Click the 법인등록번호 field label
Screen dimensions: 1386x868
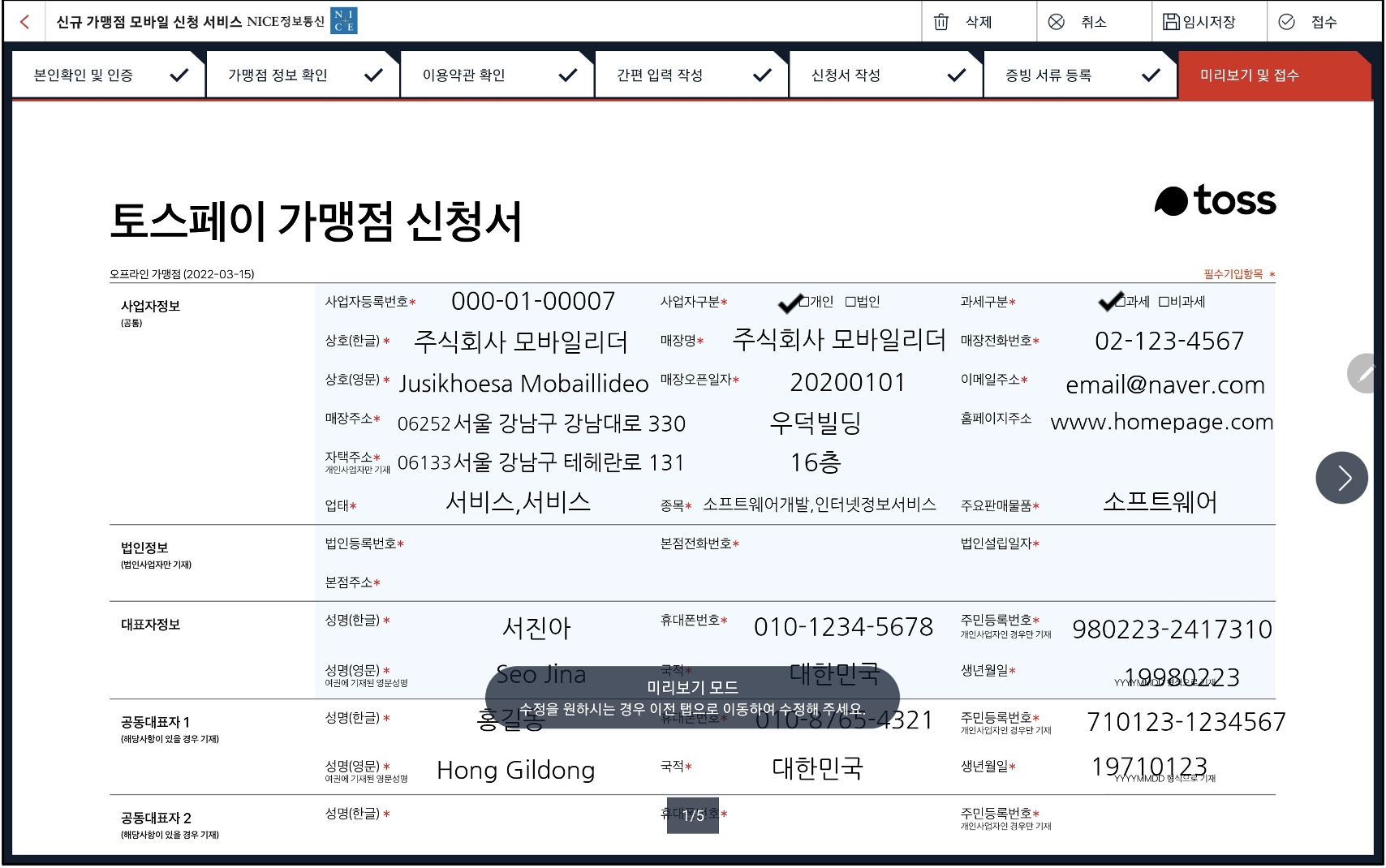(364, 544)
